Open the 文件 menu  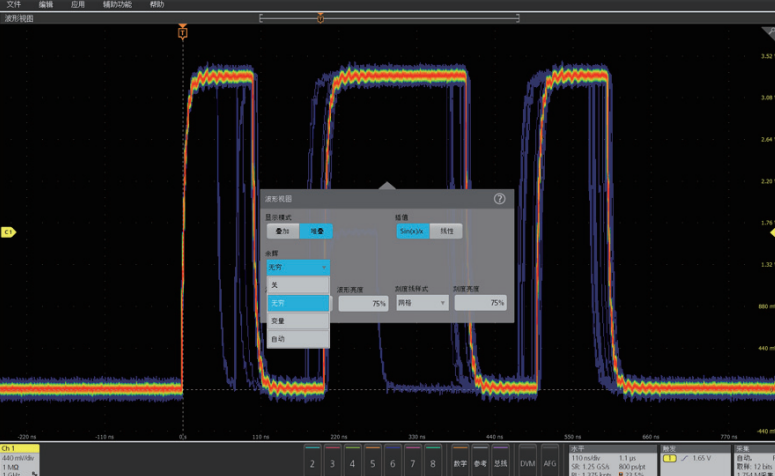[14, 5]
